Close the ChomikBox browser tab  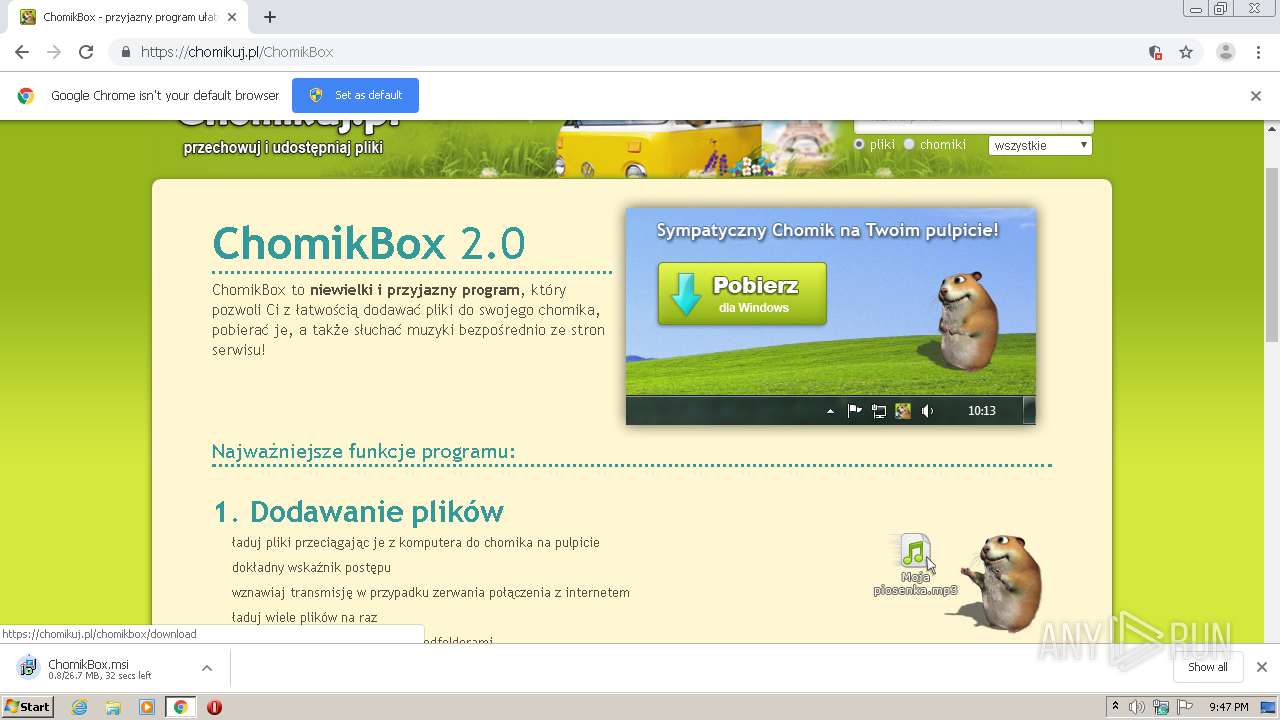coord(233,17)
